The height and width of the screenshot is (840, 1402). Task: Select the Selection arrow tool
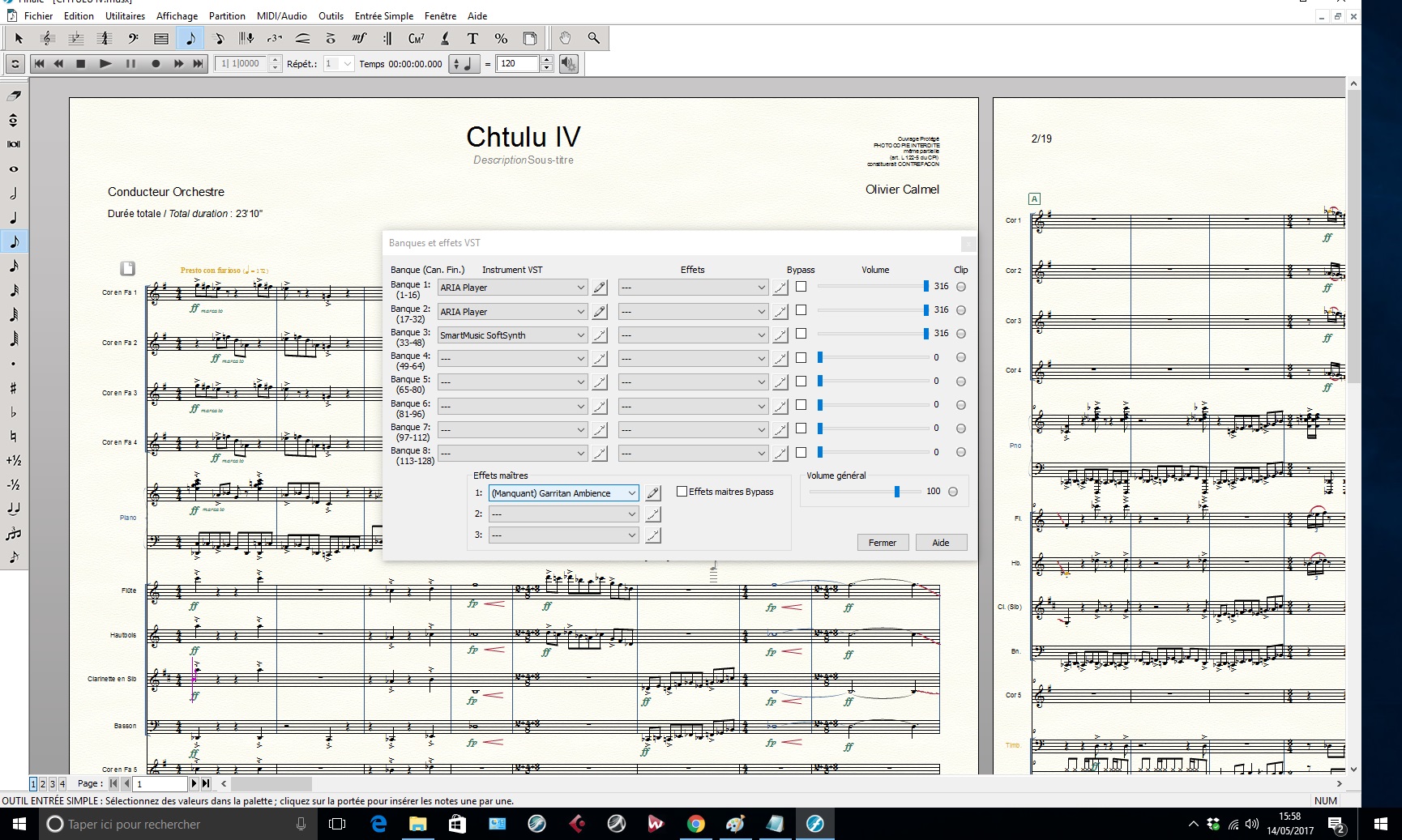tap(19, 38)
